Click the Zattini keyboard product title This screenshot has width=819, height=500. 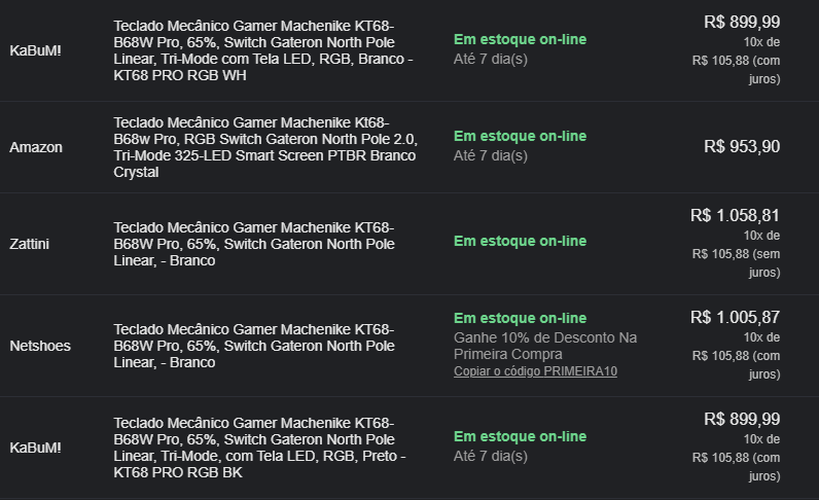254,244
